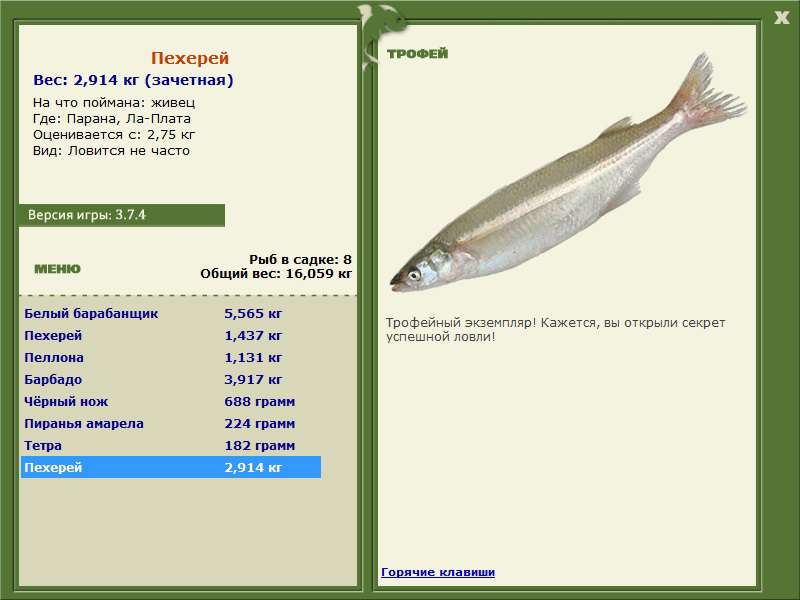Click the Версия игры: 3.7.4 bar
This screenshot has height=600, width=800.
point(121,215)
